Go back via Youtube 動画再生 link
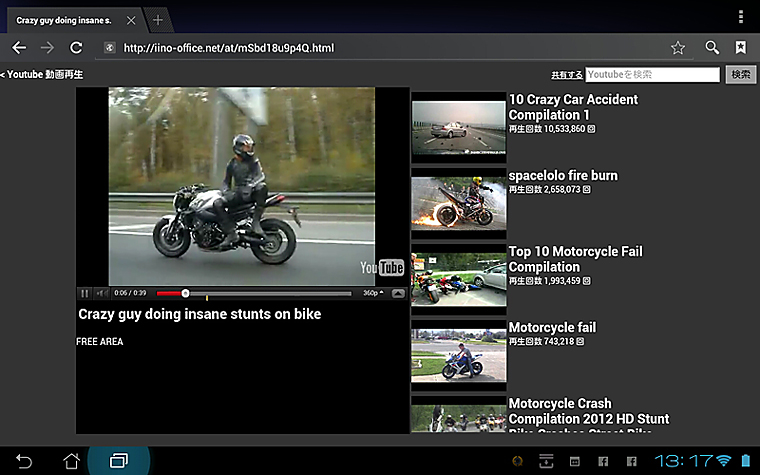This screenshot has height=475, width=760. pyautogui.click(x=42, y=74)
